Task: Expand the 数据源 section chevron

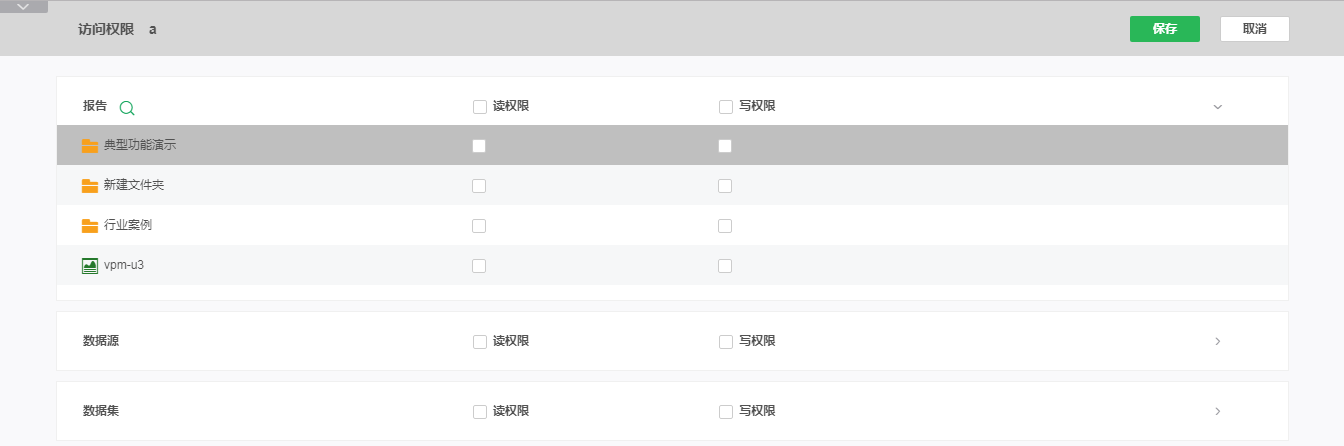Action: point(1217,341)
